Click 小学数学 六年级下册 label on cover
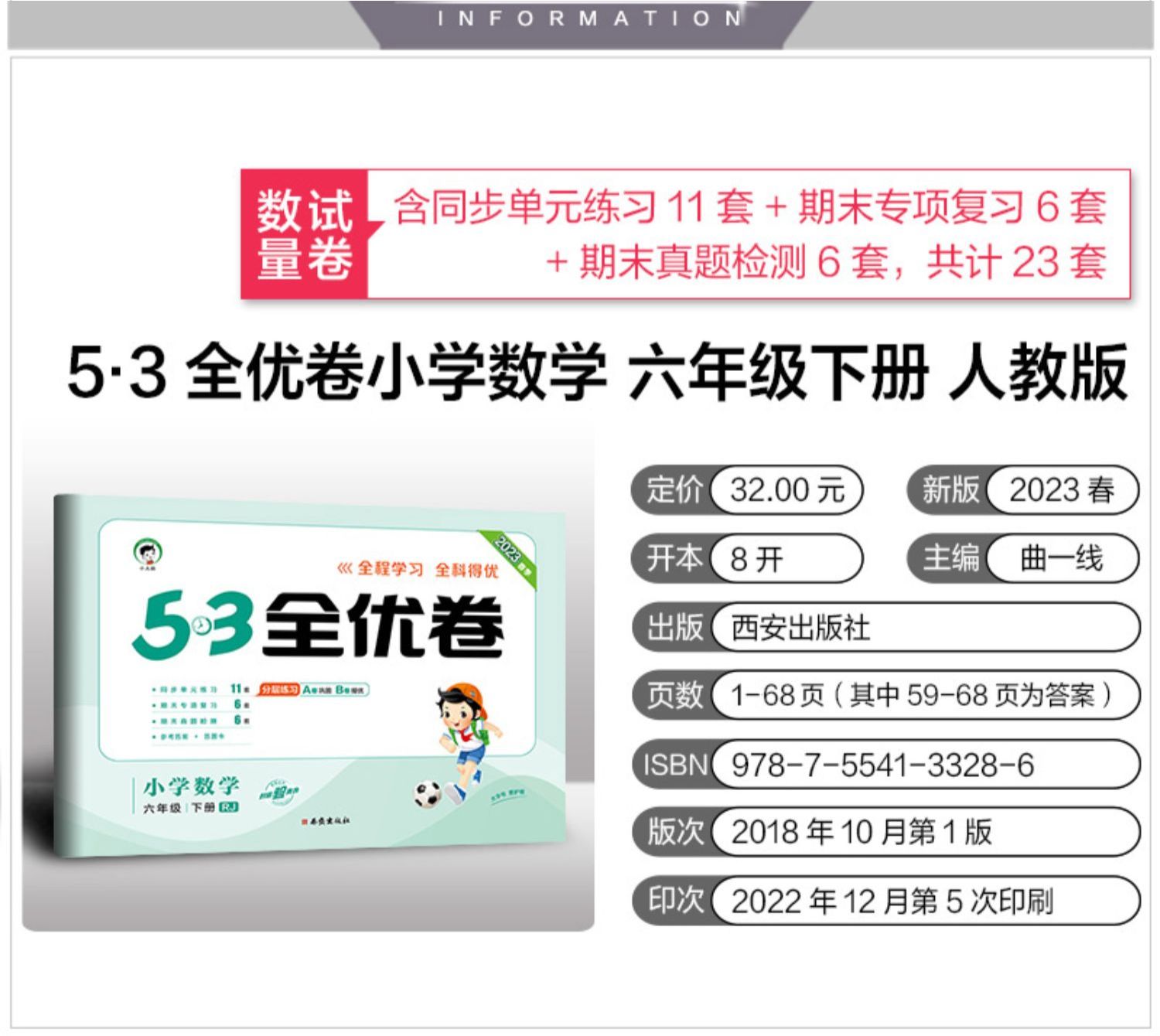This screenshot has width=1160, height=1036. coord(191,794)
